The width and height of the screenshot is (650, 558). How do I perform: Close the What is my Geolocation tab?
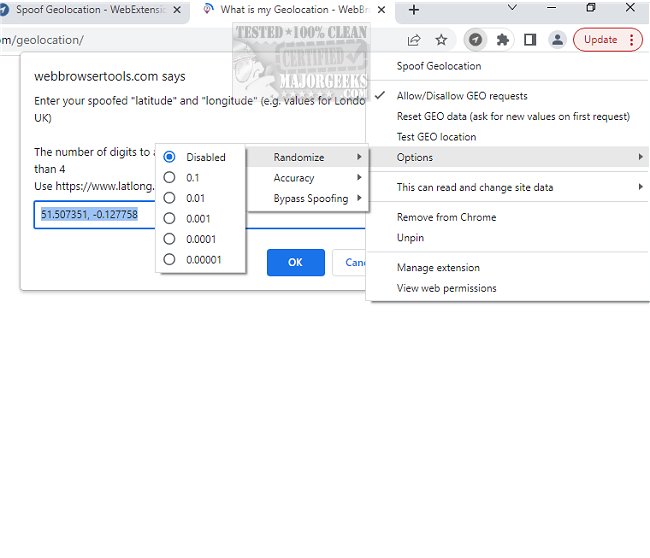(381, 10)
